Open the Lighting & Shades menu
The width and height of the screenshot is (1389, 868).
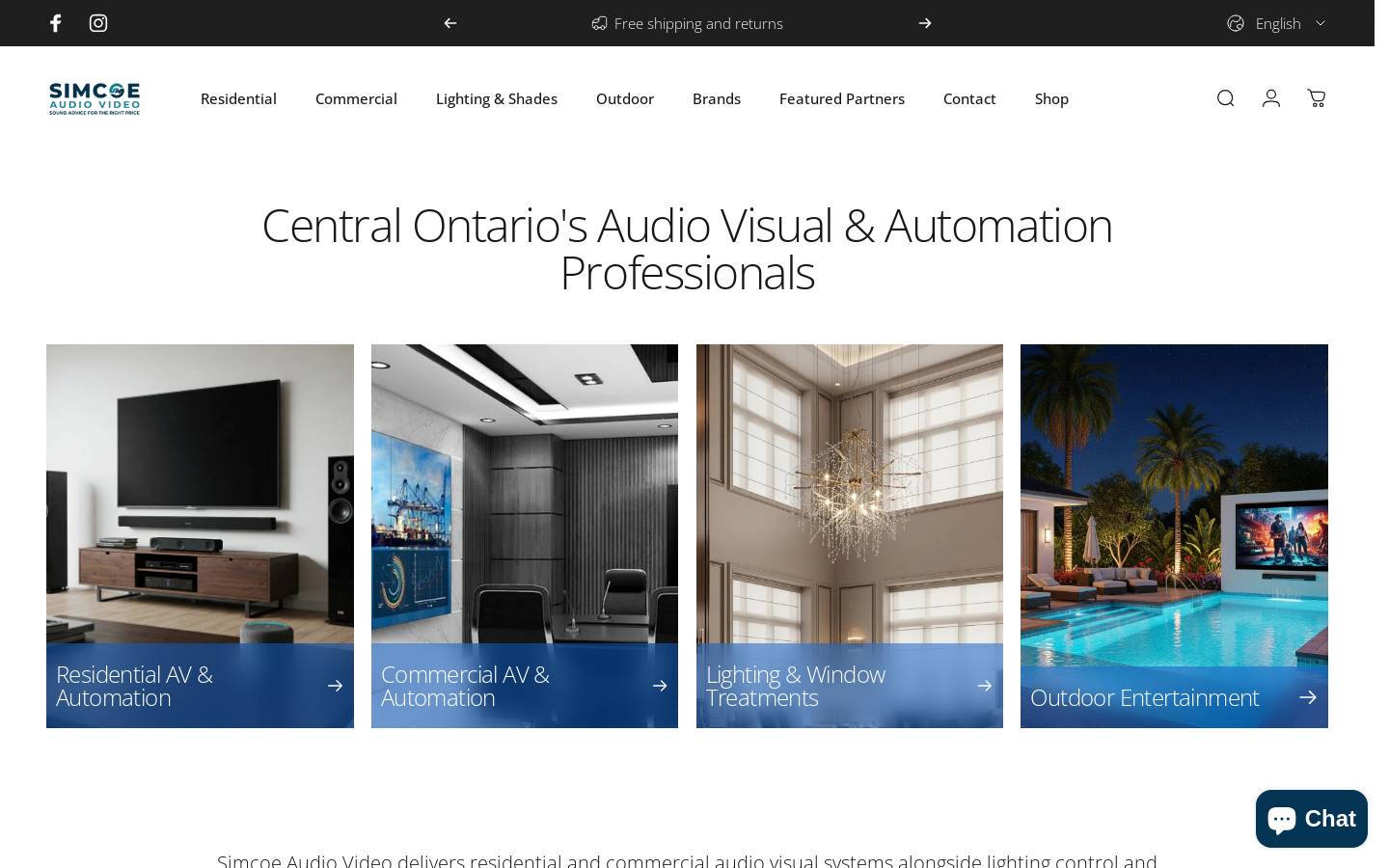tap(497, 98)
